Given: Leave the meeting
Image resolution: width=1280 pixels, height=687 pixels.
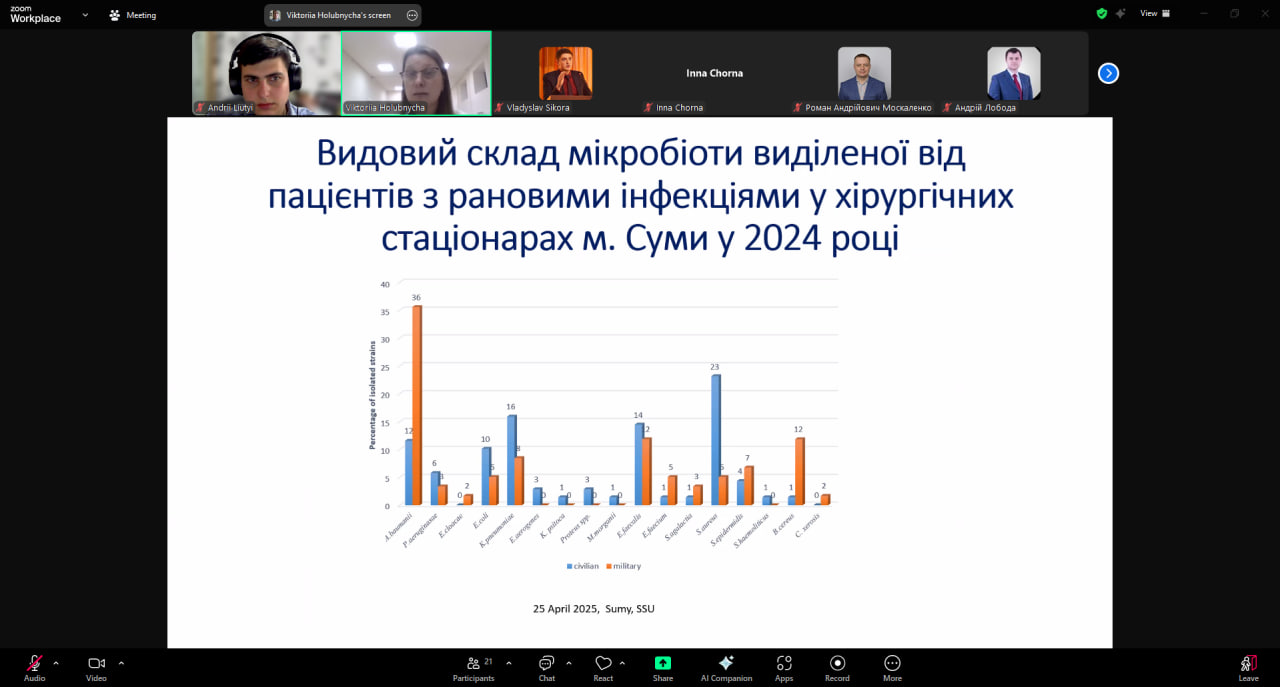Looking at the screenshot, I should click(x=1249, y=667).
